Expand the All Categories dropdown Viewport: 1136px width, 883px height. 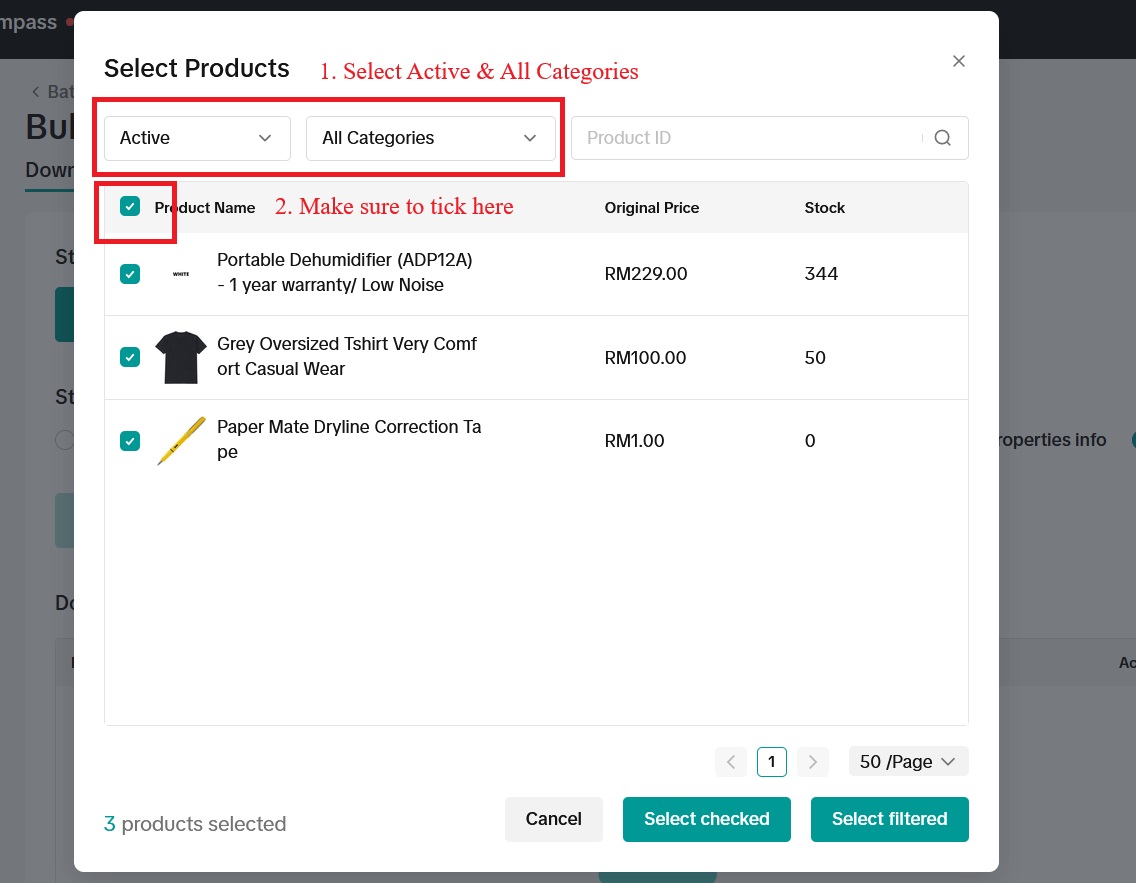click(x=430, y=138)
